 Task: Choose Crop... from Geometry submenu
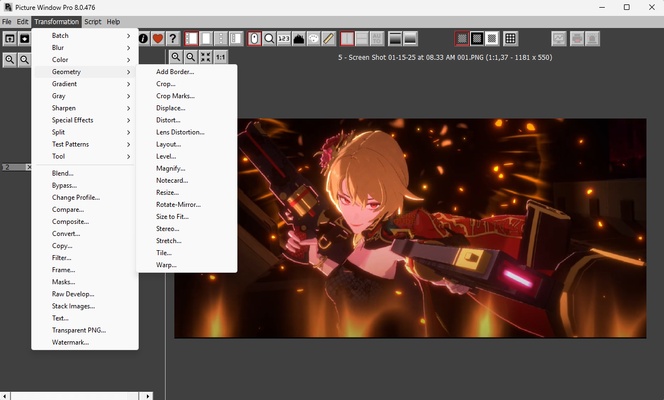point(186,84)
